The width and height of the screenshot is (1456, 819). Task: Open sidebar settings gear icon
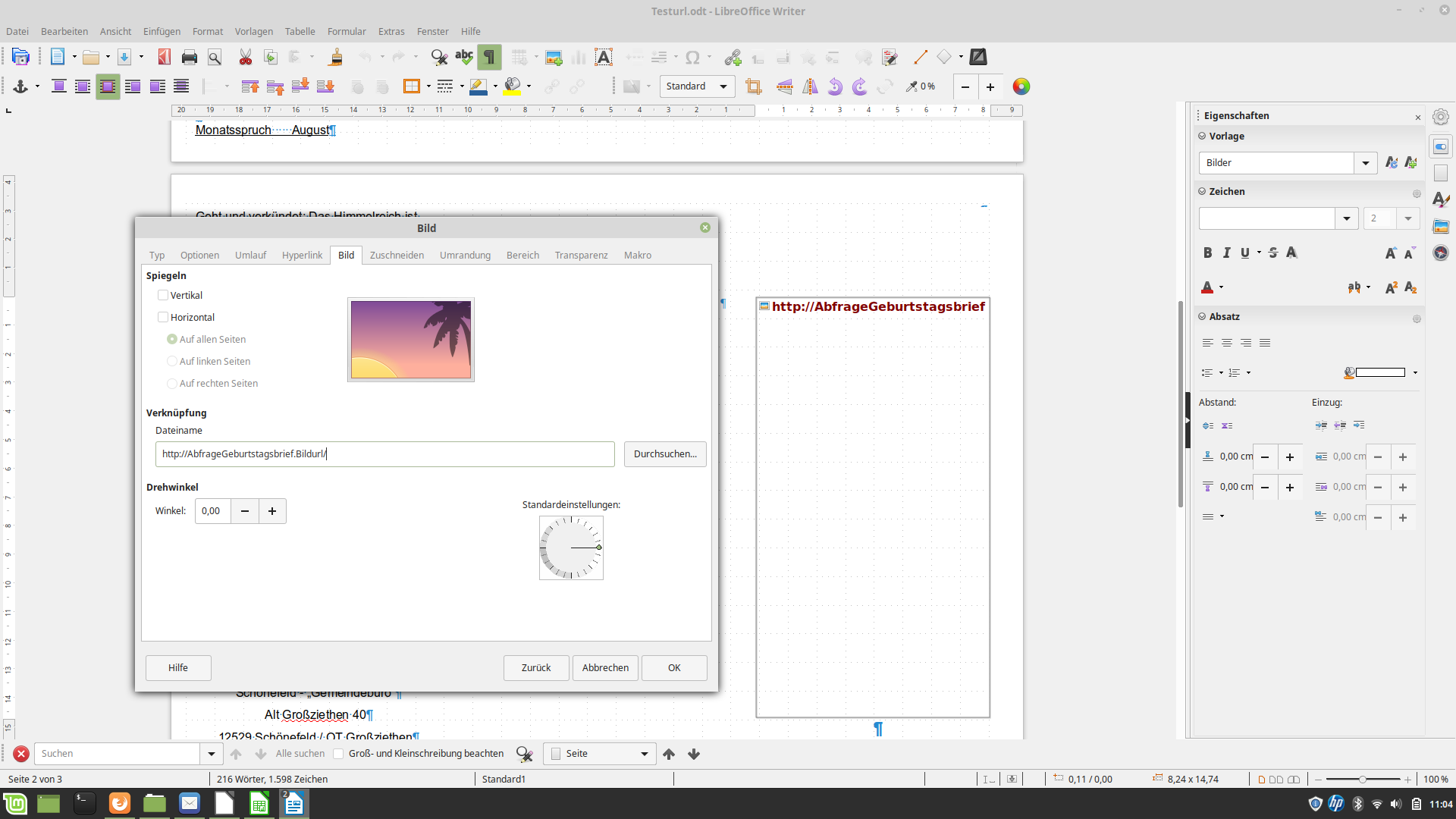pos(1441,117)
